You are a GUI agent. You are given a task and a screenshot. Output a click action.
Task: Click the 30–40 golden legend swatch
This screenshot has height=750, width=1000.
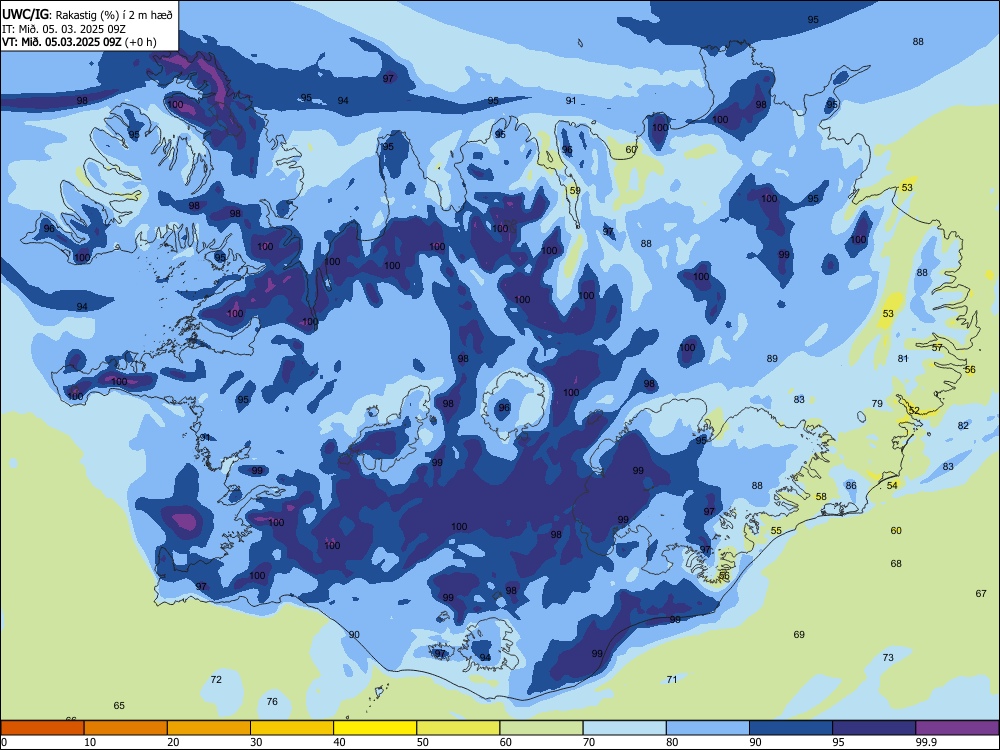pos(292,728)
